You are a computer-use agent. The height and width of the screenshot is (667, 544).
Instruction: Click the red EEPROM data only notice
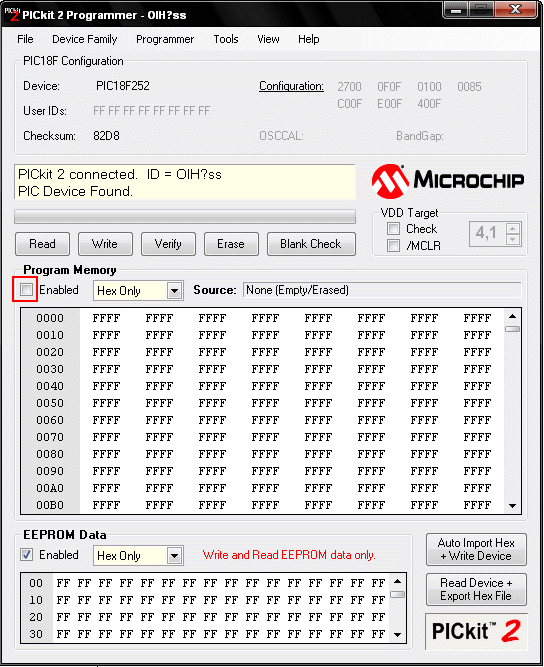point(289,555)
